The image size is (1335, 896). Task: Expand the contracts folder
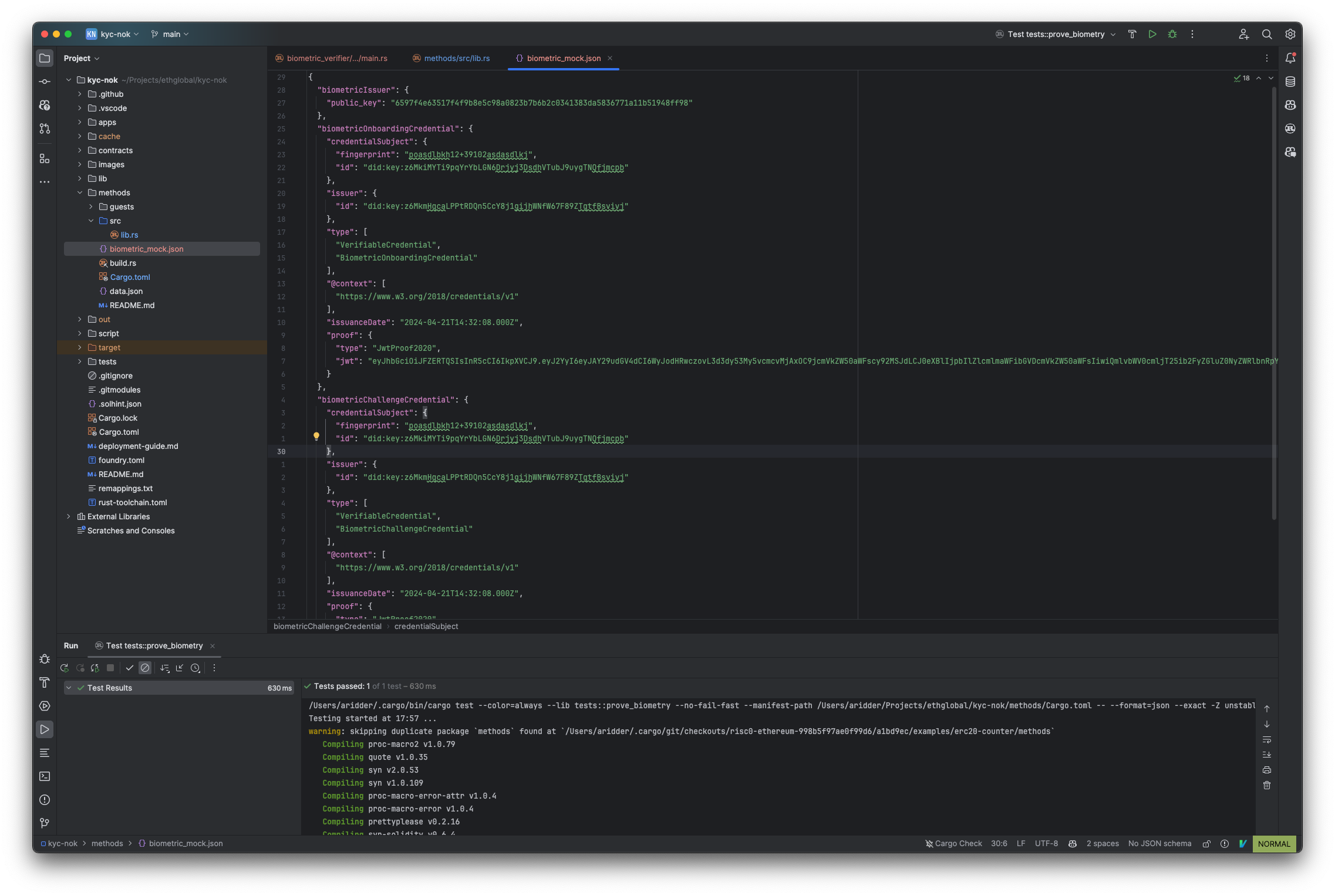[x=80, y=150]
